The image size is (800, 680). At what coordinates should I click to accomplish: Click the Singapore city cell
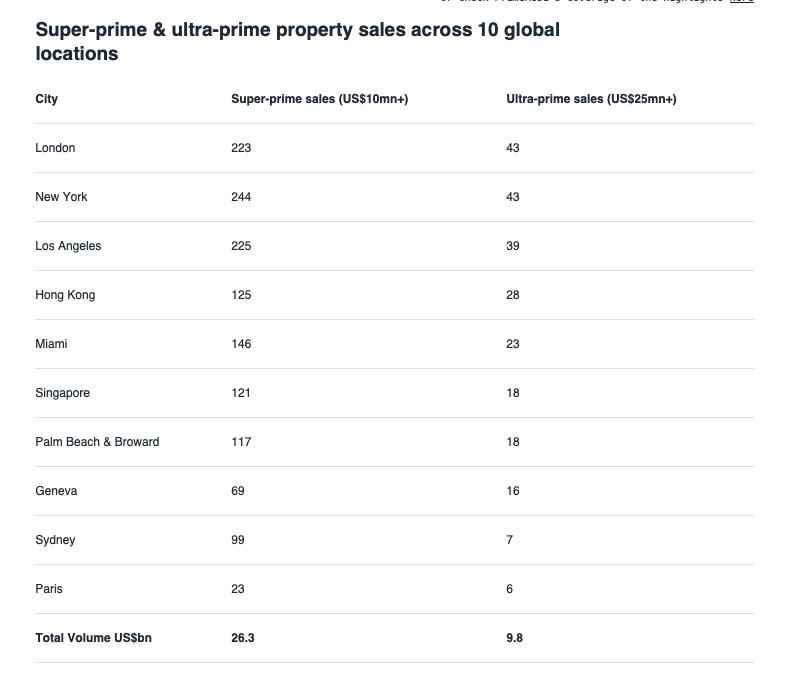pyautogui.click(x=62, y=393)
